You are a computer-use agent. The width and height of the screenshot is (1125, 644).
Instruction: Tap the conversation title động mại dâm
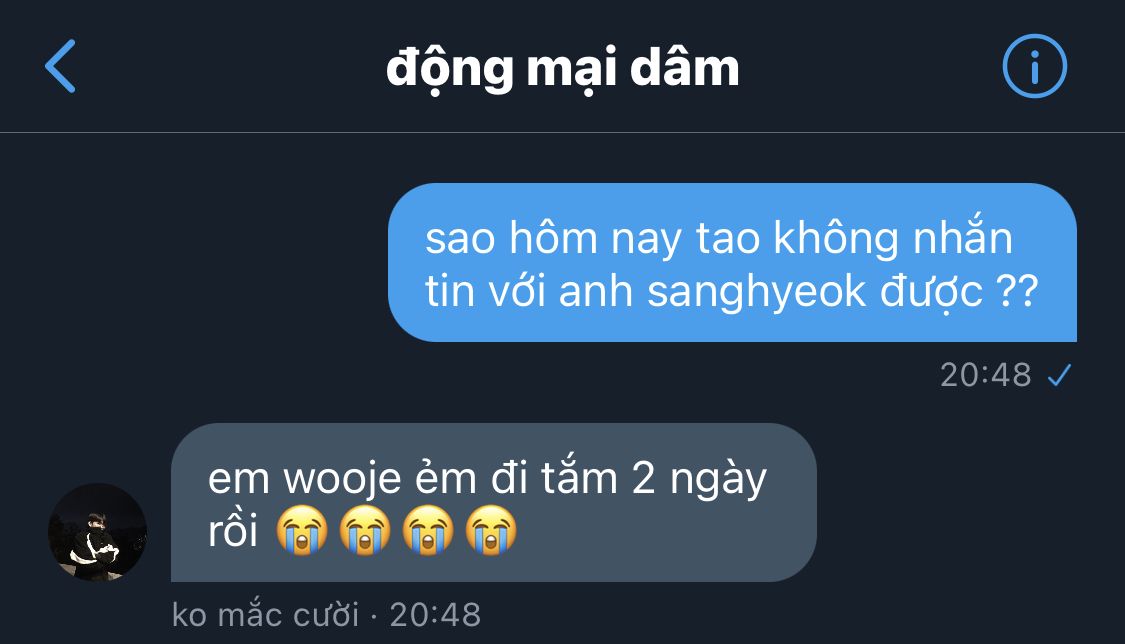(x=562, y=69)
